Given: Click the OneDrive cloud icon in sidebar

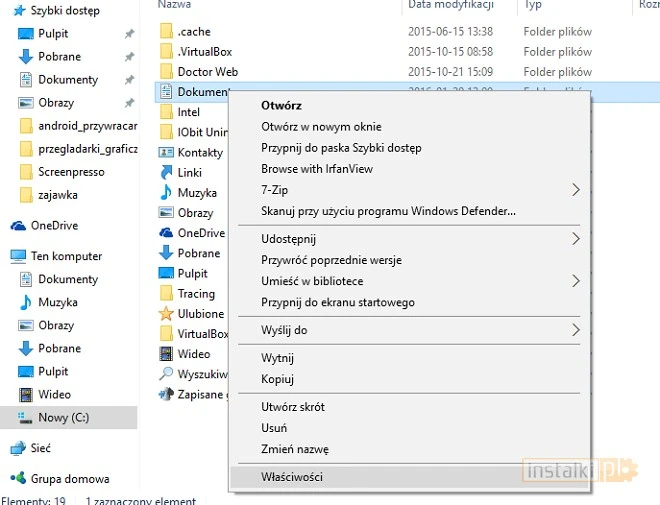Looking at the screenshot, I should [x=18, y=226].
